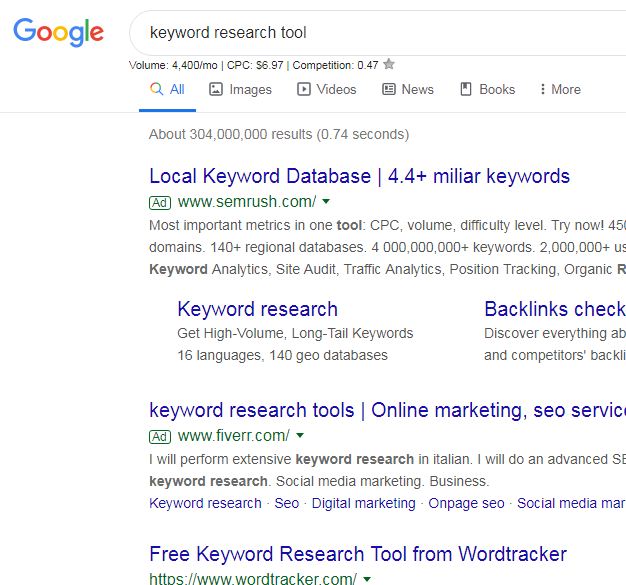This screenshot has width=626, height=585.
Task: Click the Keyword research link under Fiverr ad
Action: coord(205,503)
